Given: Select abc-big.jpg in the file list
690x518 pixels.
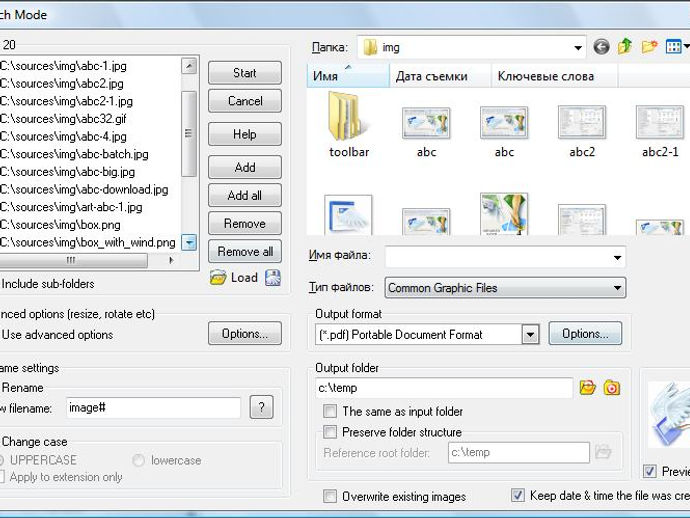Looking at the screenshot, I should coord(67,172).
